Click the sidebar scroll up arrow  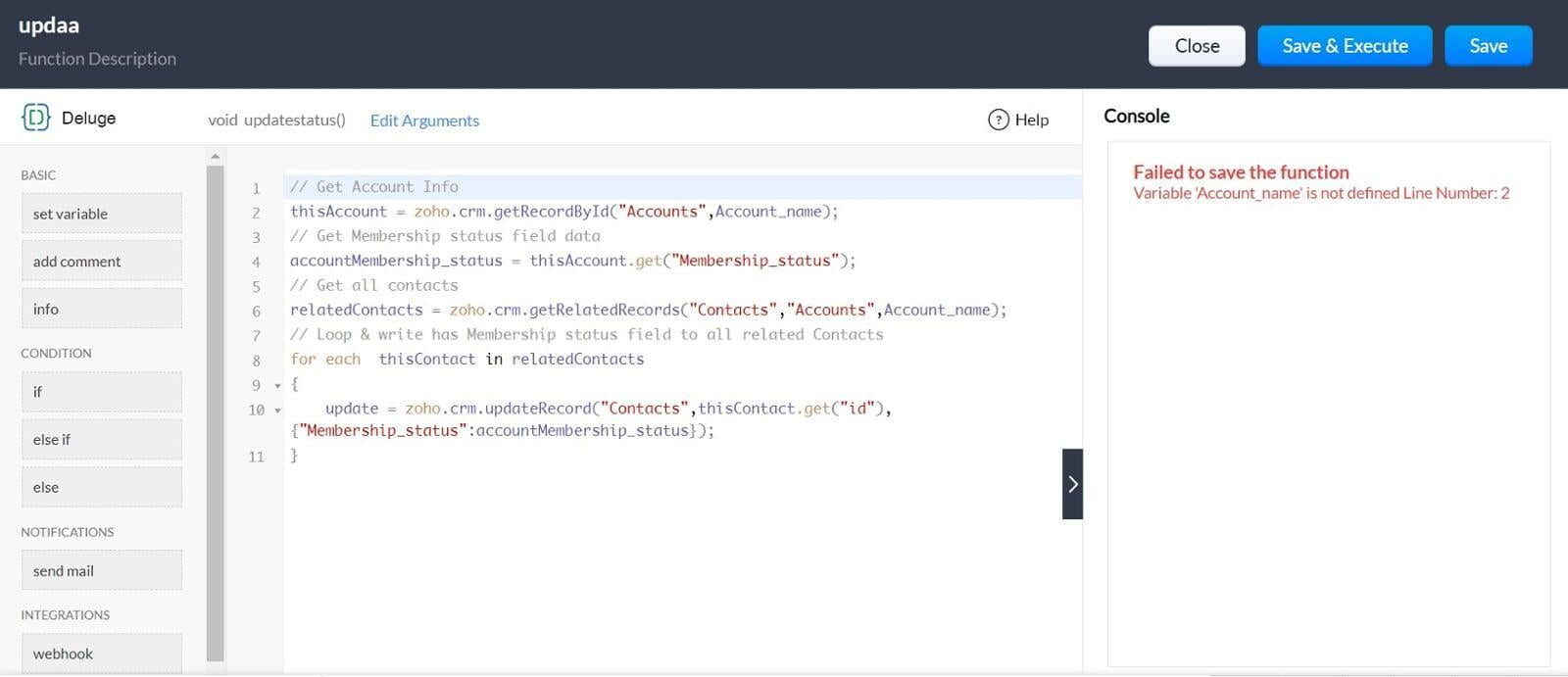pyautogui.click(x=216, y=156)
